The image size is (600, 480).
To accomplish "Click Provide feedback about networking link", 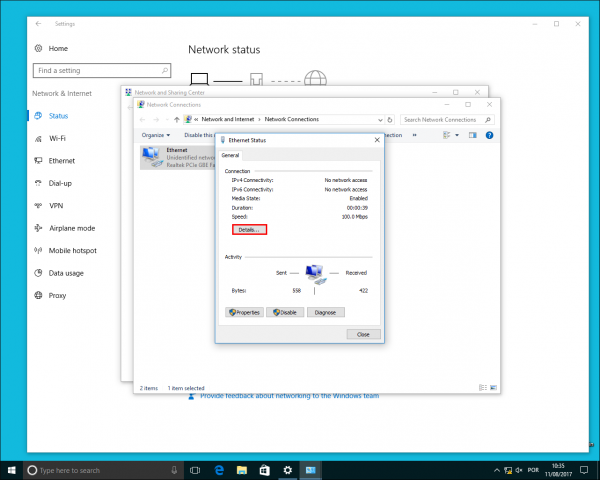I will tap(289, 396).
